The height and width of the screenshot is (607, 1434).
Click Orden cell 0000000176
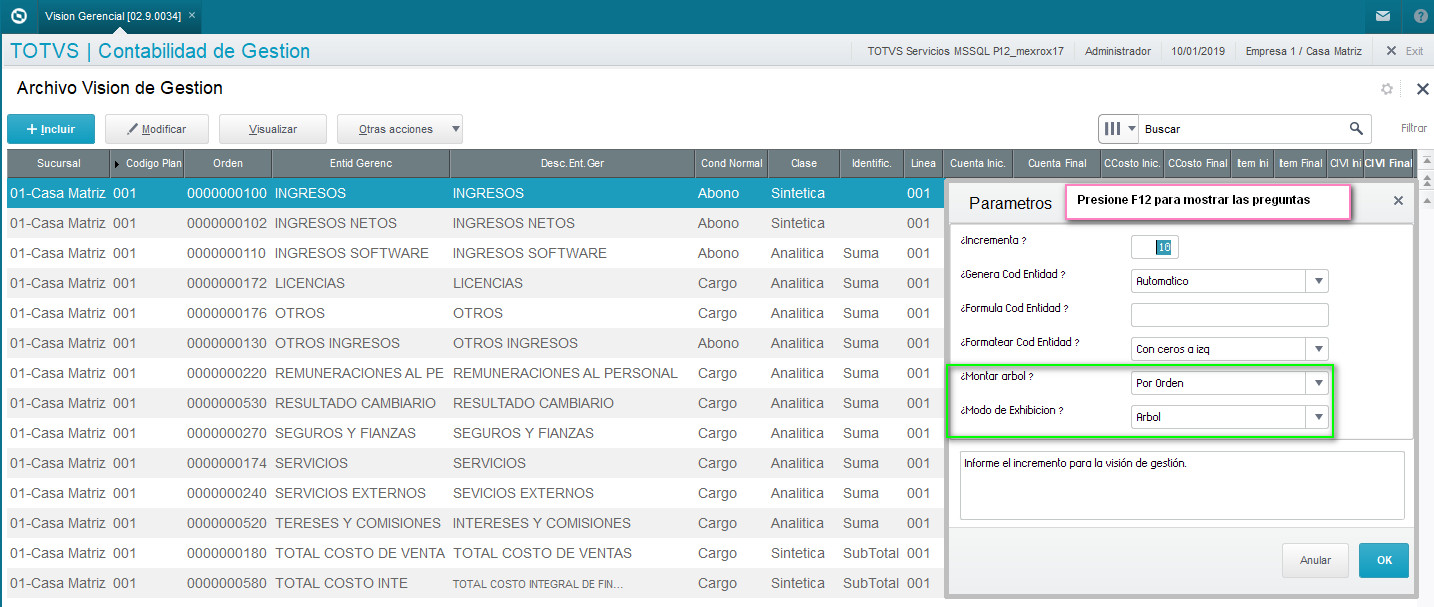tap(227, 313)
